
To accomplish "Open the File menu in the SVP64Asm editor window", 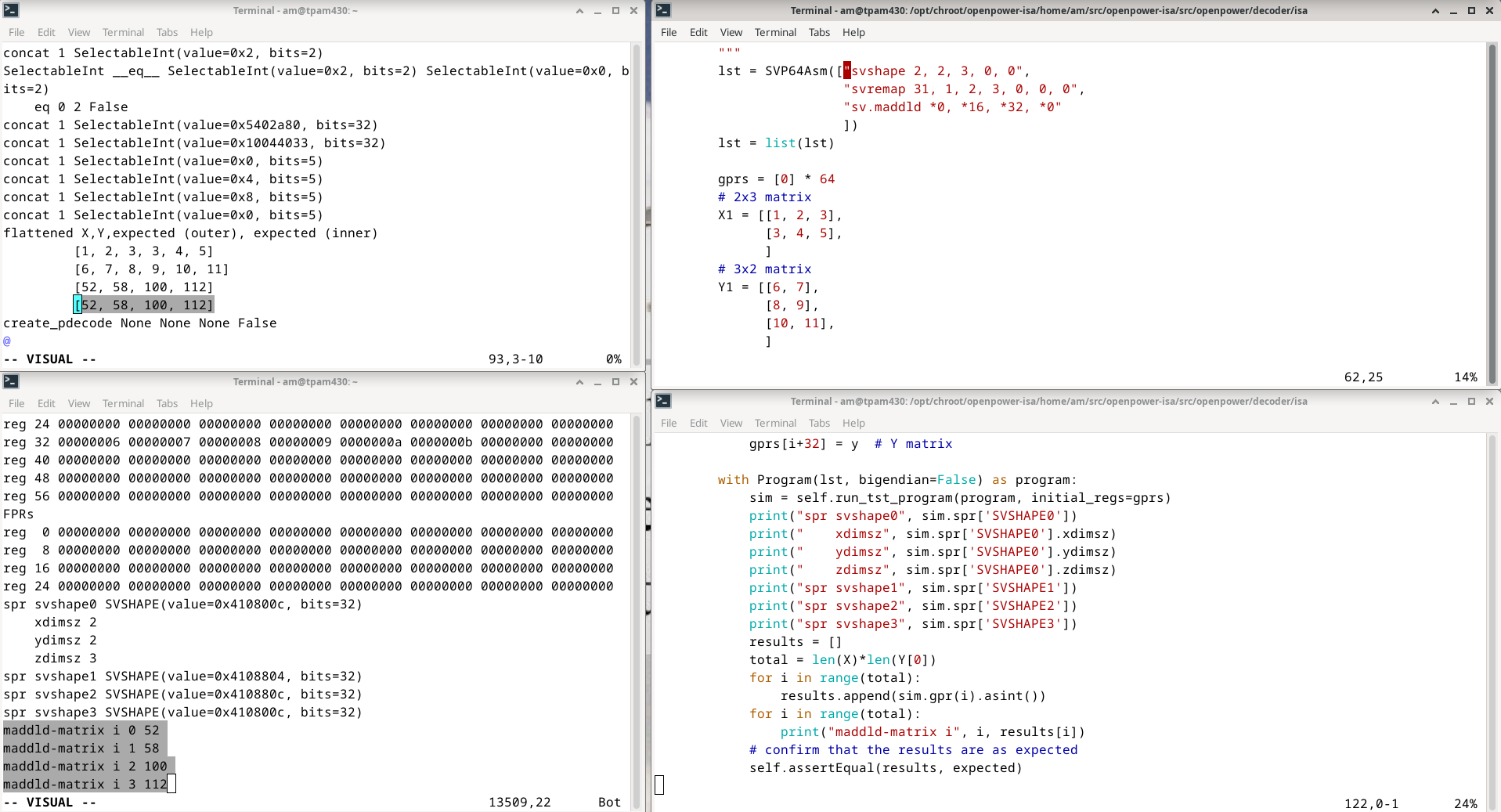I will [x=669, y=32].
